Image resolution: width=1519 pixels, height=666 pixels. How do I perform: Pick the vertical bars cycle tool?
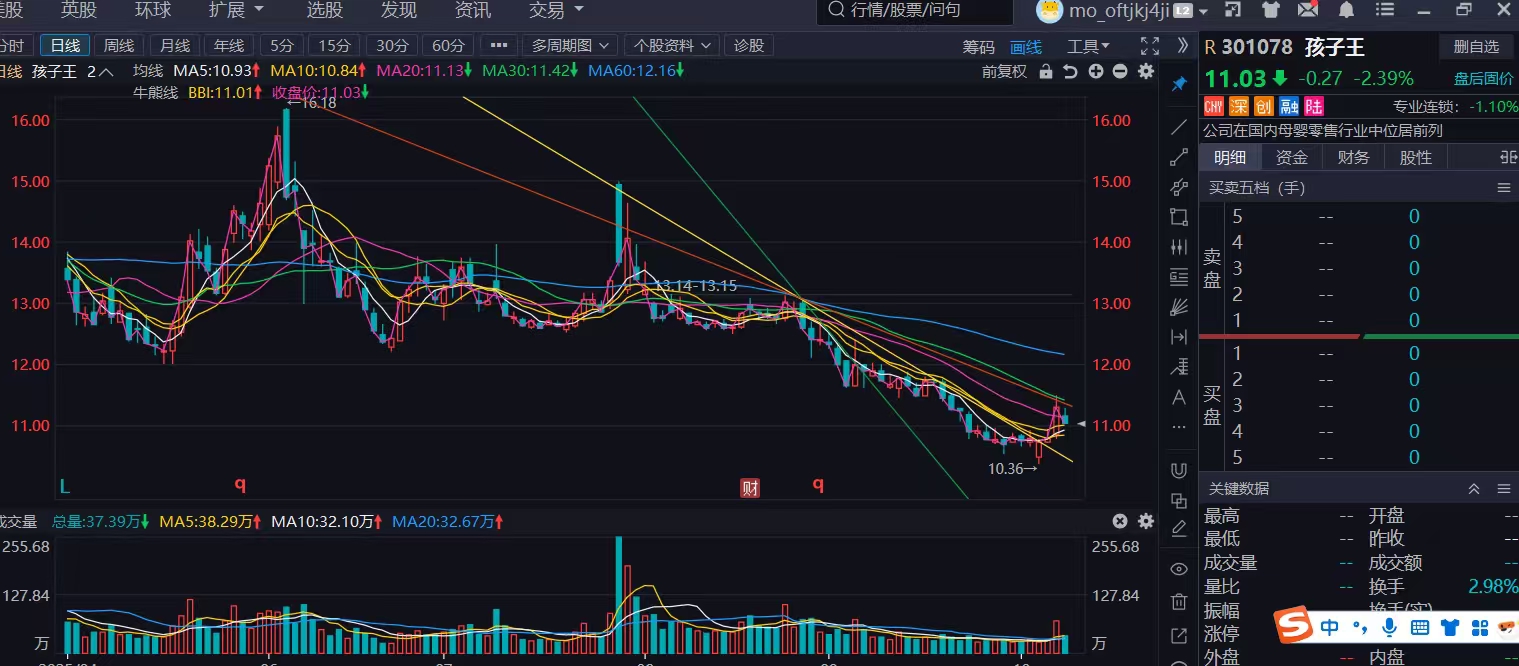coord(1179,247)
